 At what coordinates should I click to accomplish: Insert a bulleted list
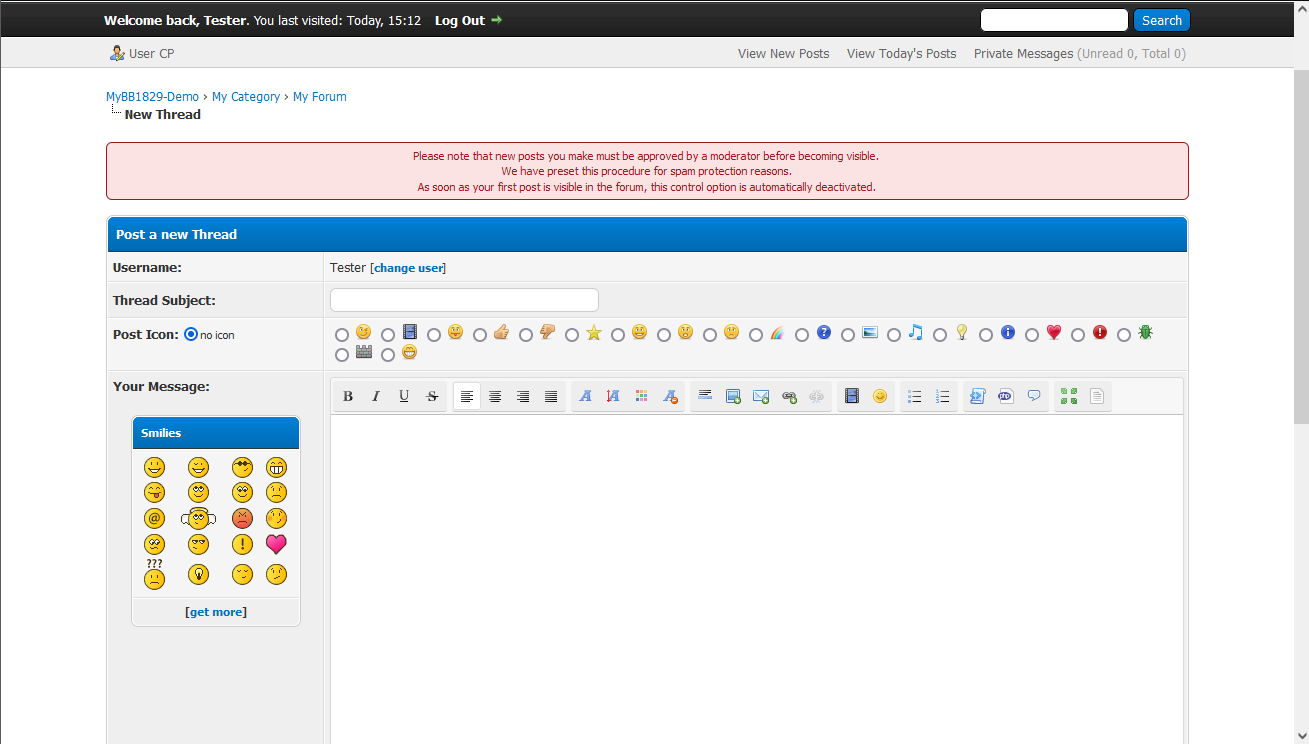(914, 396)
